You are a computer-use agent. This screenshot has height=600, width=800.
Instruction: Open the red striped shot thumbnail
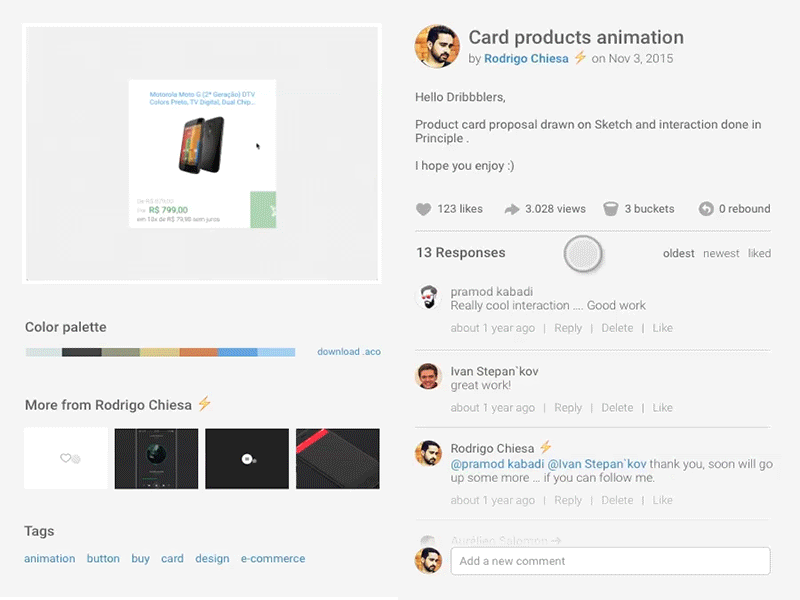pyautogui.click(x=337, y=459)
